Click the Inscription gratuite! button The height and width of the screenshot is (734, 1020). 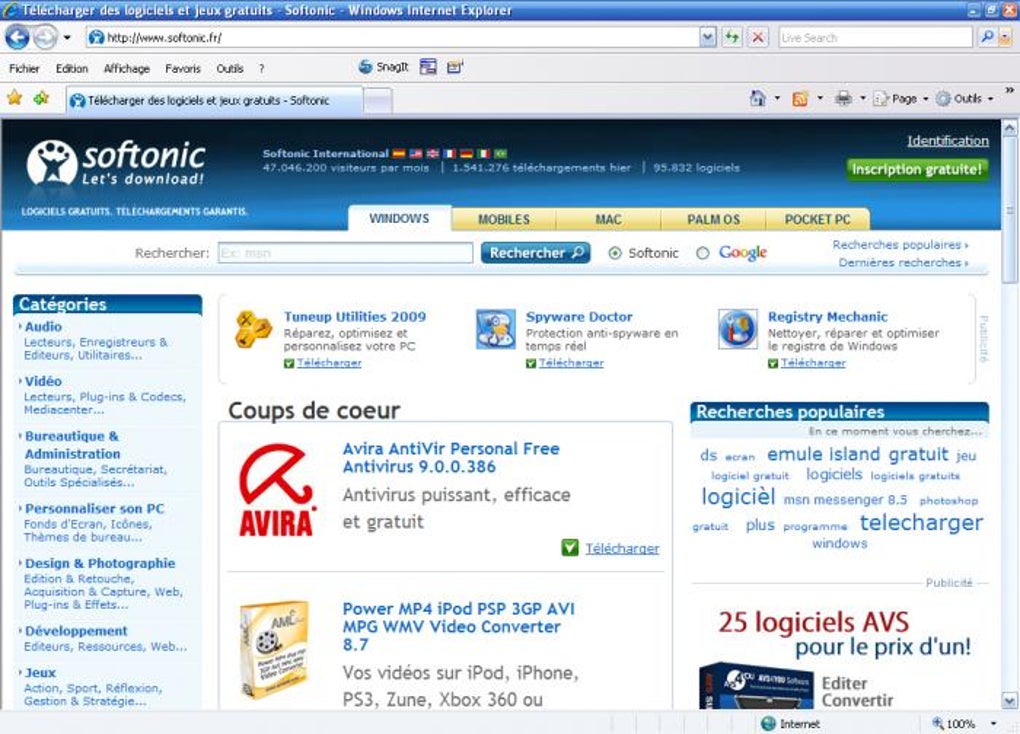click(917, 169)
